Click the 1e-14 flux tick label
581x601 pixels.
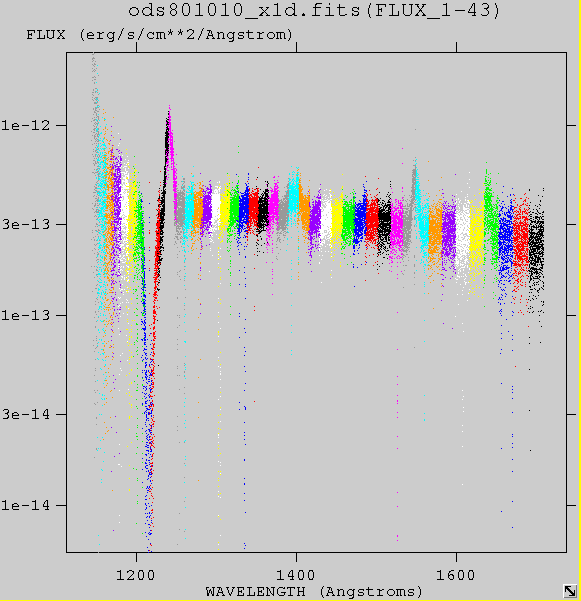[x=26, y=505]
